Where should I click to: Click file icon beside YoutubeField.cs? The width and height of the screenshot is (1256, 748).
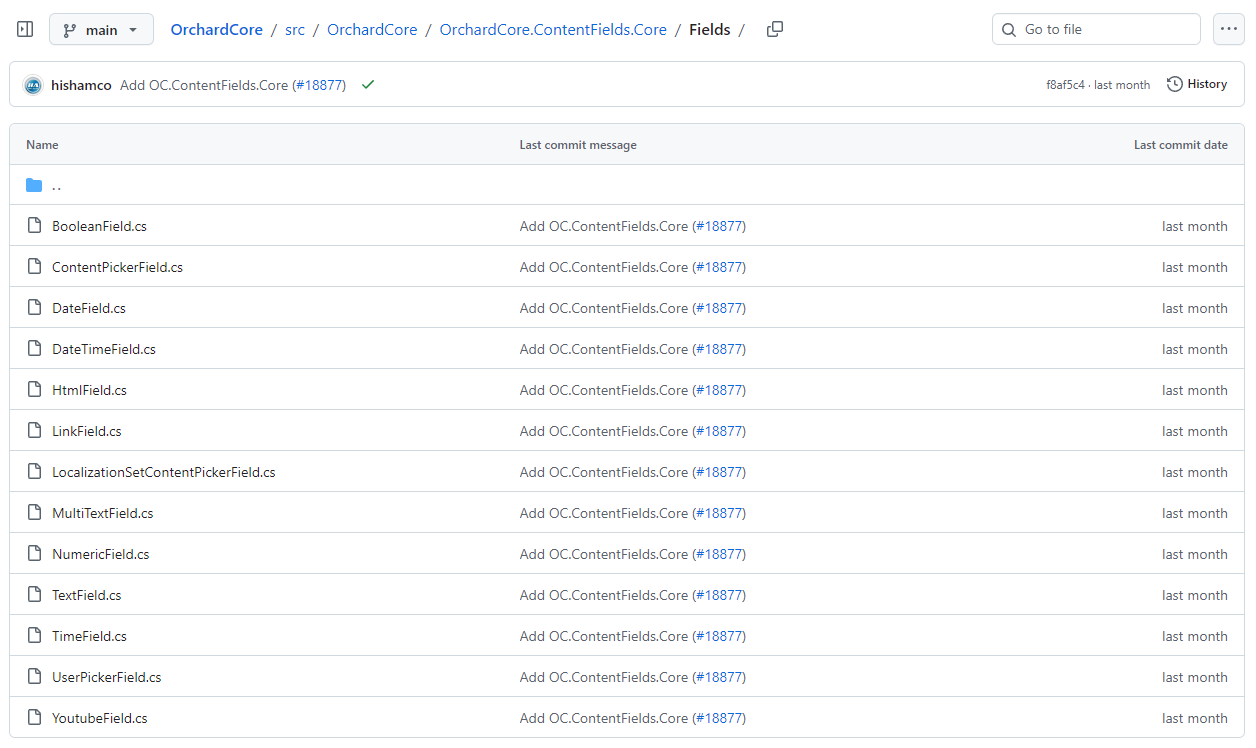pos(34,718)
